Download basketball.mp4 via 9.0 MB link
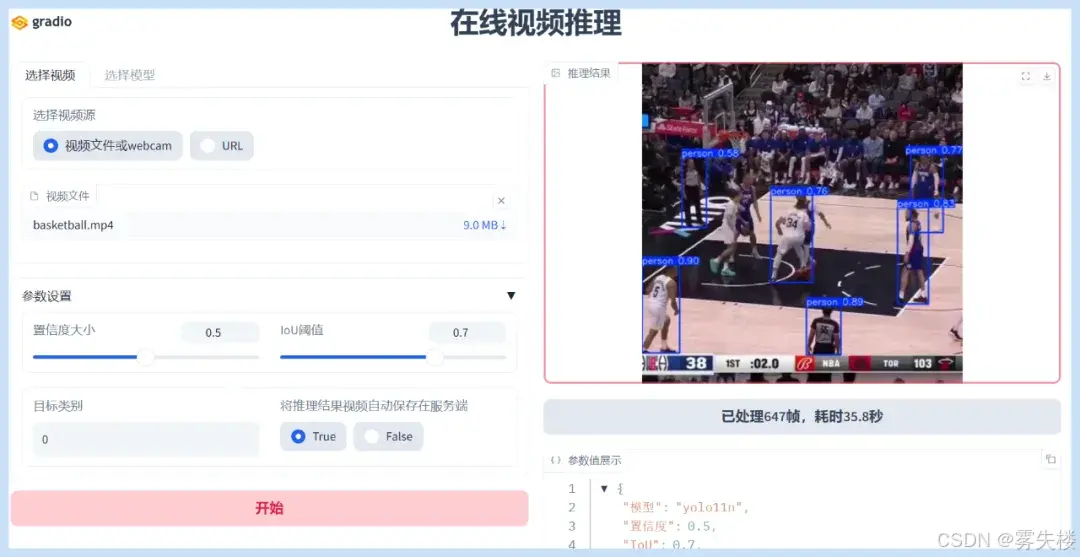The image size is (1080, 557). 485,225
